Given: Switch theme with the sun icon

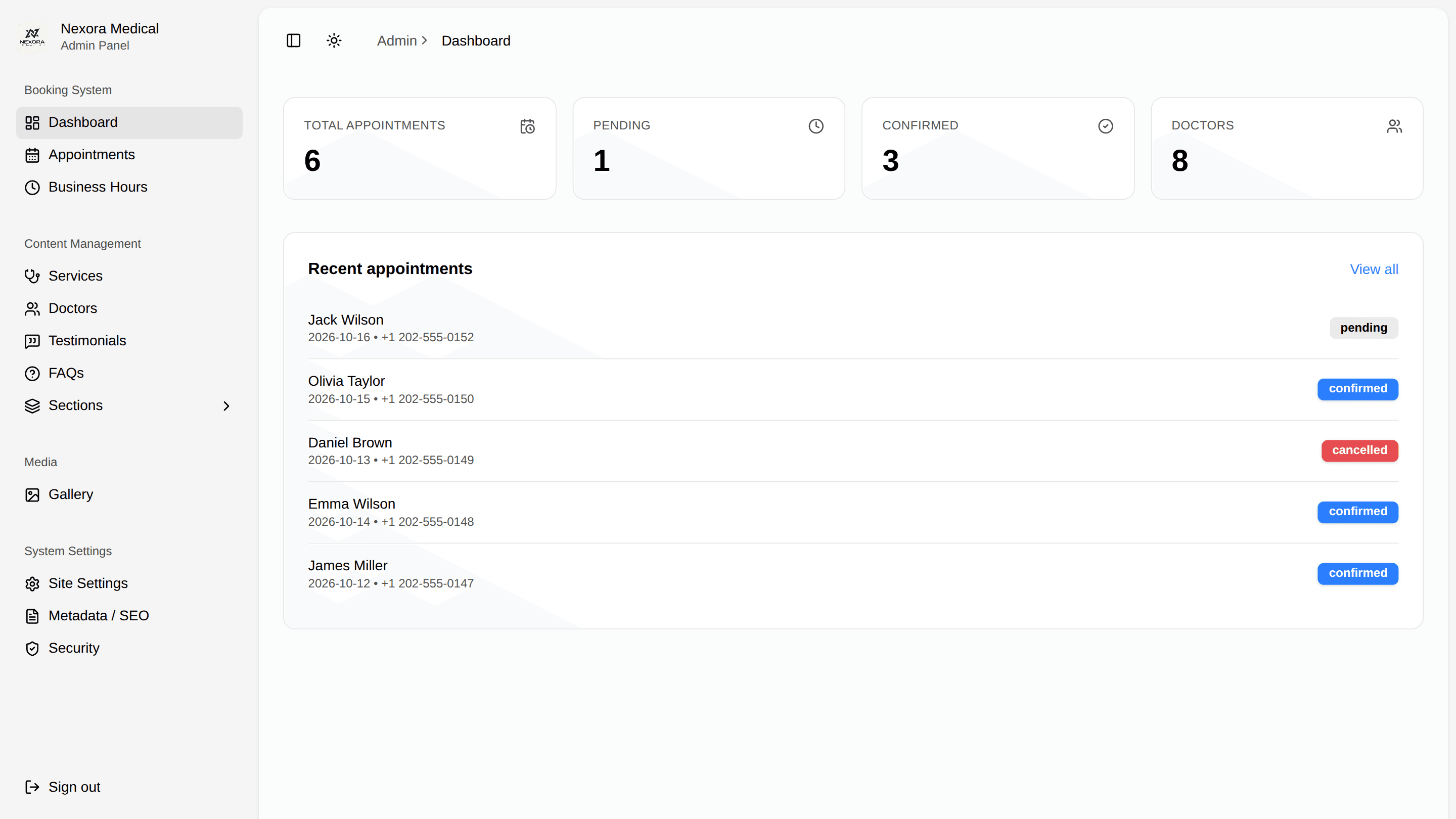Looking at the screenshot, I should 334,40.
